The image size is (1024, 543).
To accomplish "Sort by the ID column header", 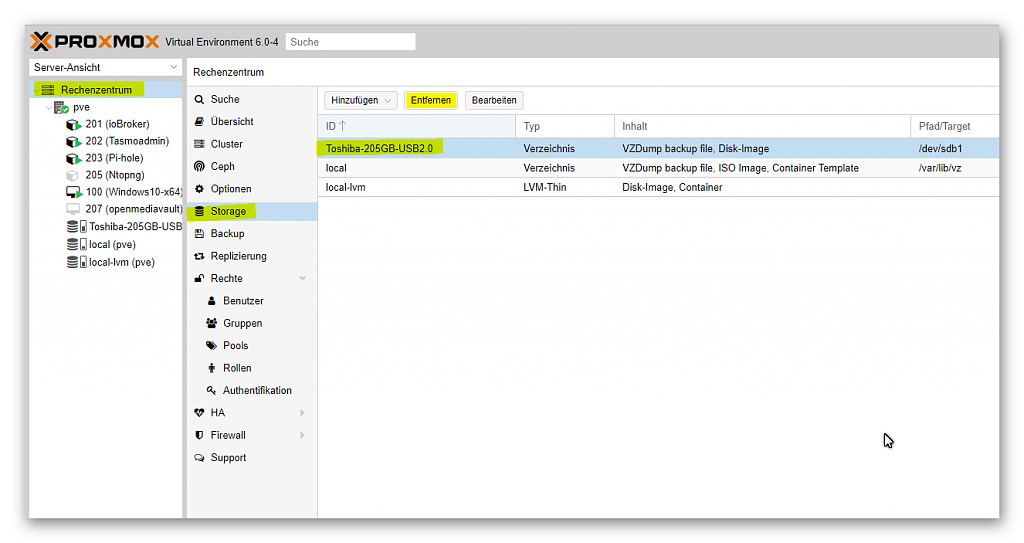I will click(417, 126).
